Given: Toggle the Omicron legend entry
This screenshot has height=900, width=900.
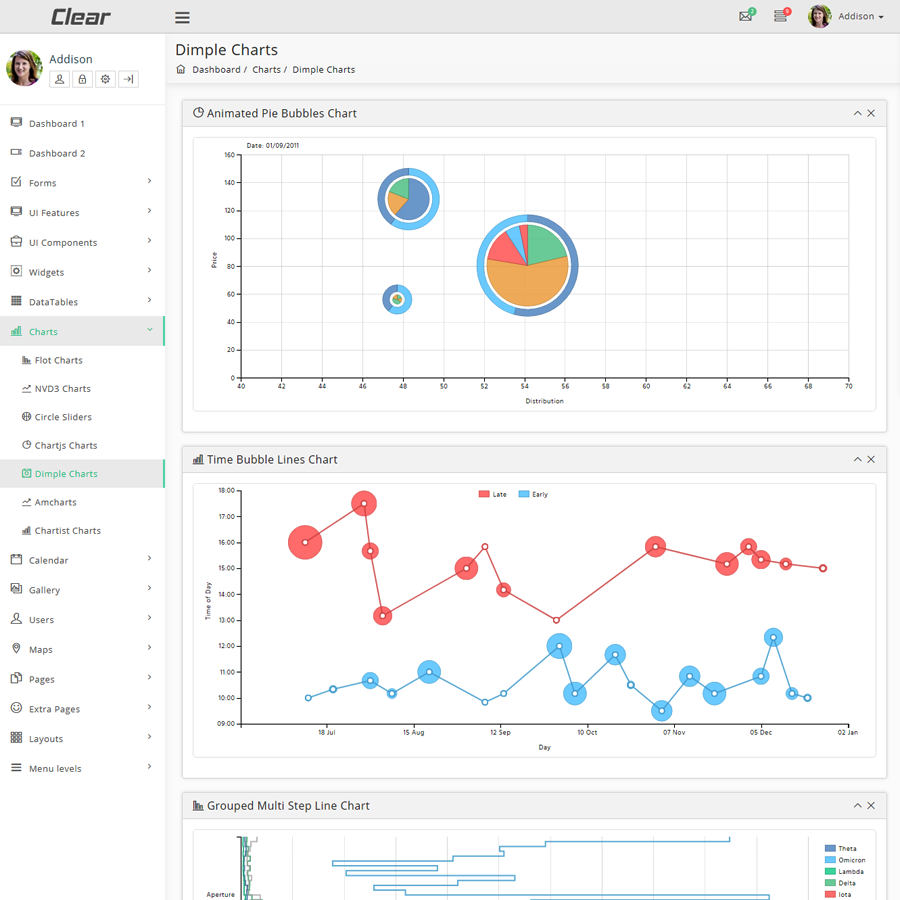Looking at the screenshot, I should 845,860.
